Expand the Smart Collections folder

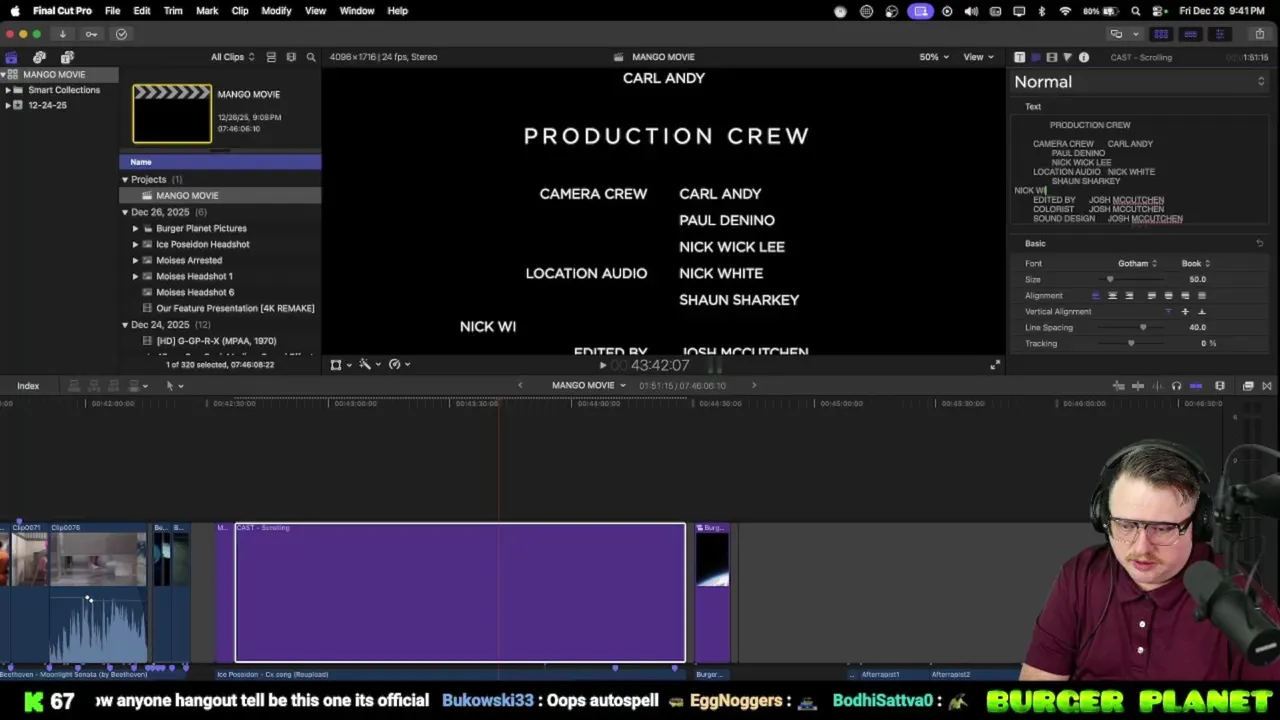tap(8, 90)
